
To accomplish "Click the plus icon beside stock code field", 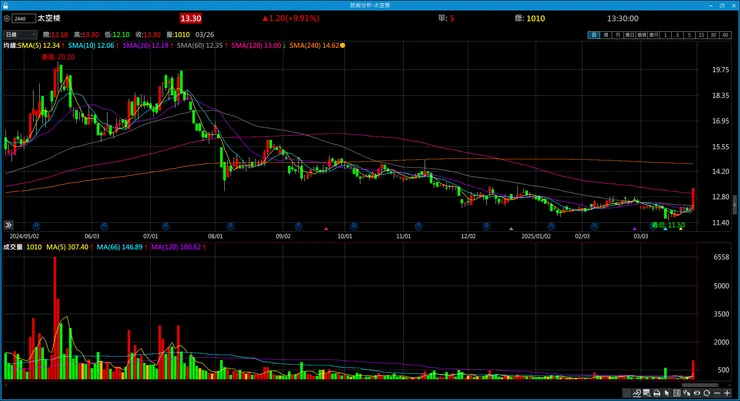I will (7, 18).
